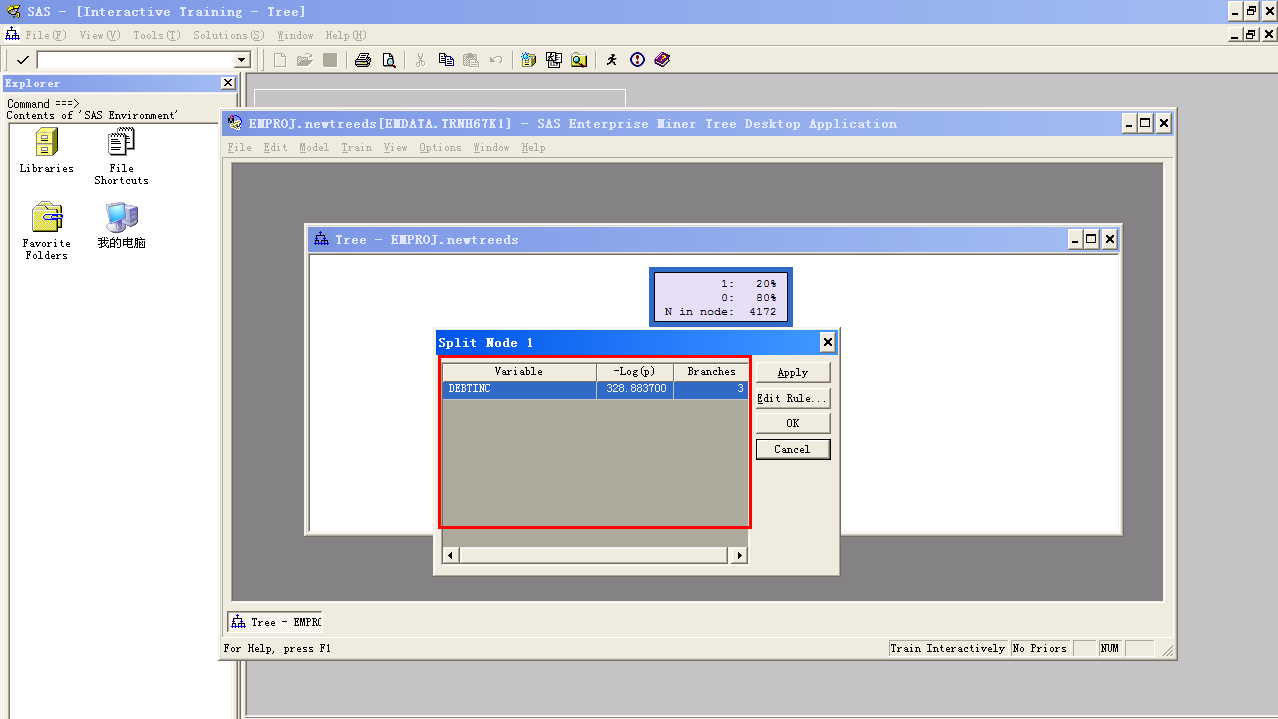1278x719 pixels.
Task: Click the SAS tree icon beside File menu
Action: pos(12,34)
